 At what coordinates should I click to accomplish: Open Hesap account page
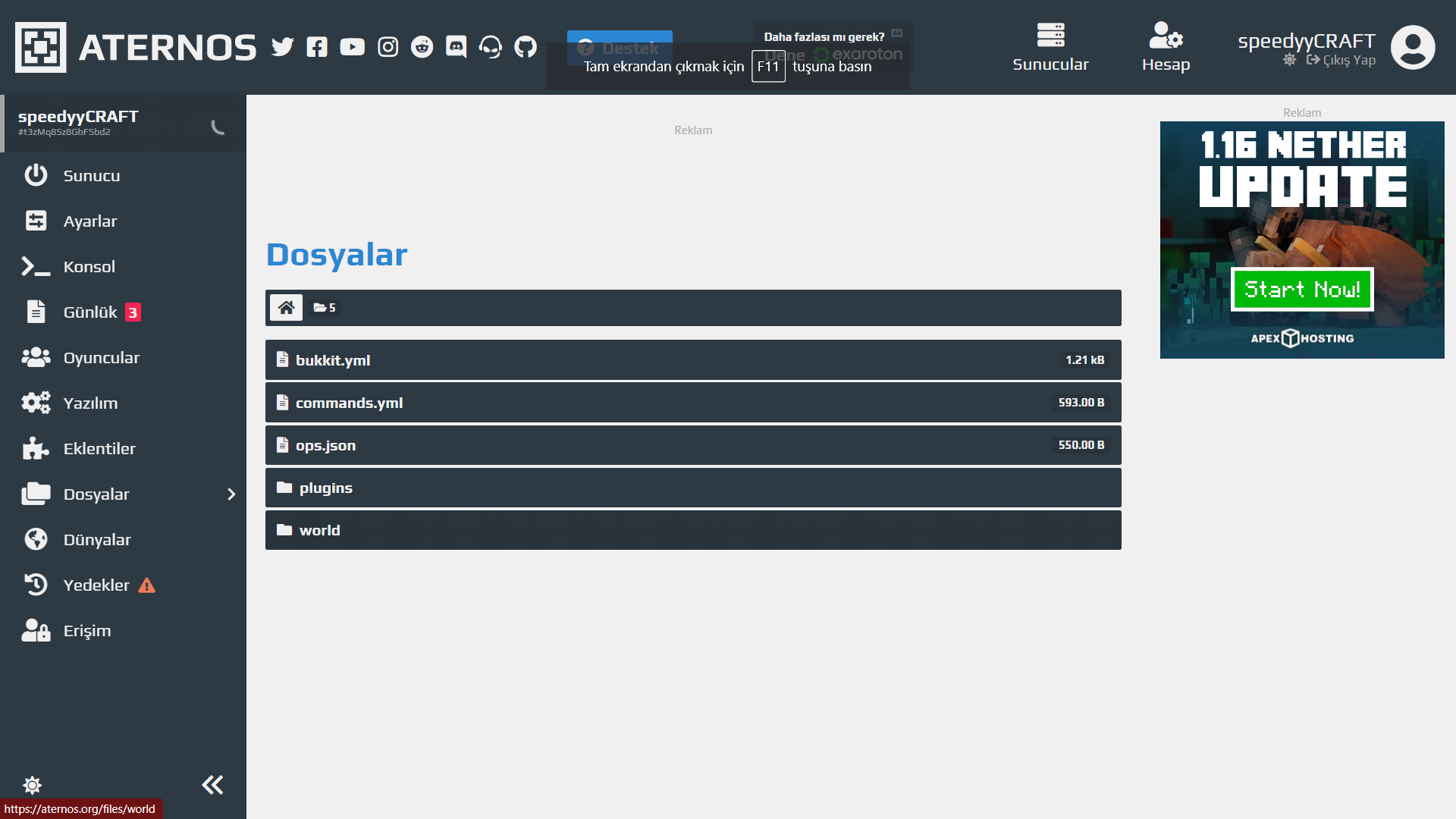(x=1166, y=47)
